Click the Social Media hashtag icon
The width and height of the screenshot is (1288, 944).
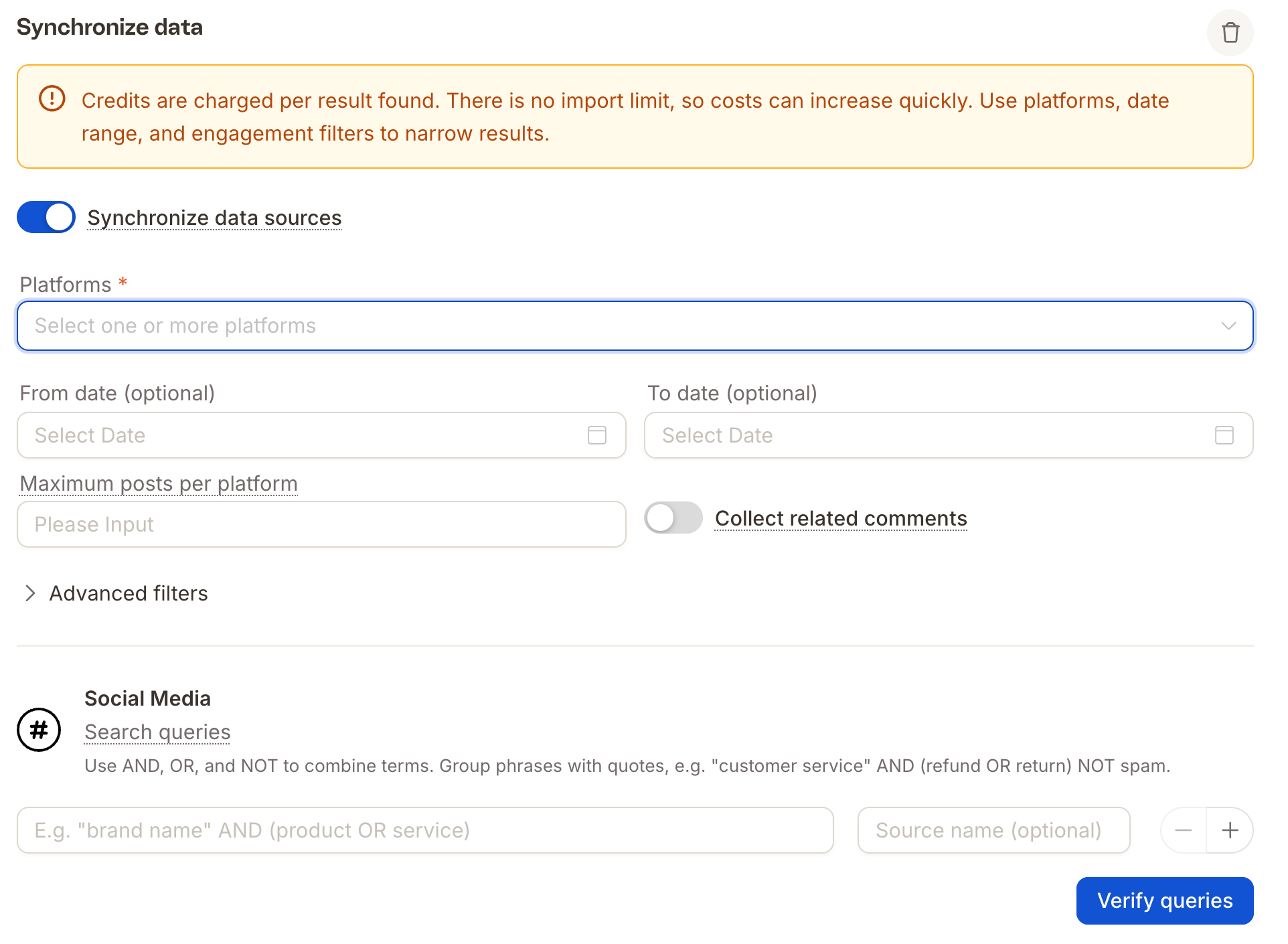pyautogui.click(x=39, y=730)
